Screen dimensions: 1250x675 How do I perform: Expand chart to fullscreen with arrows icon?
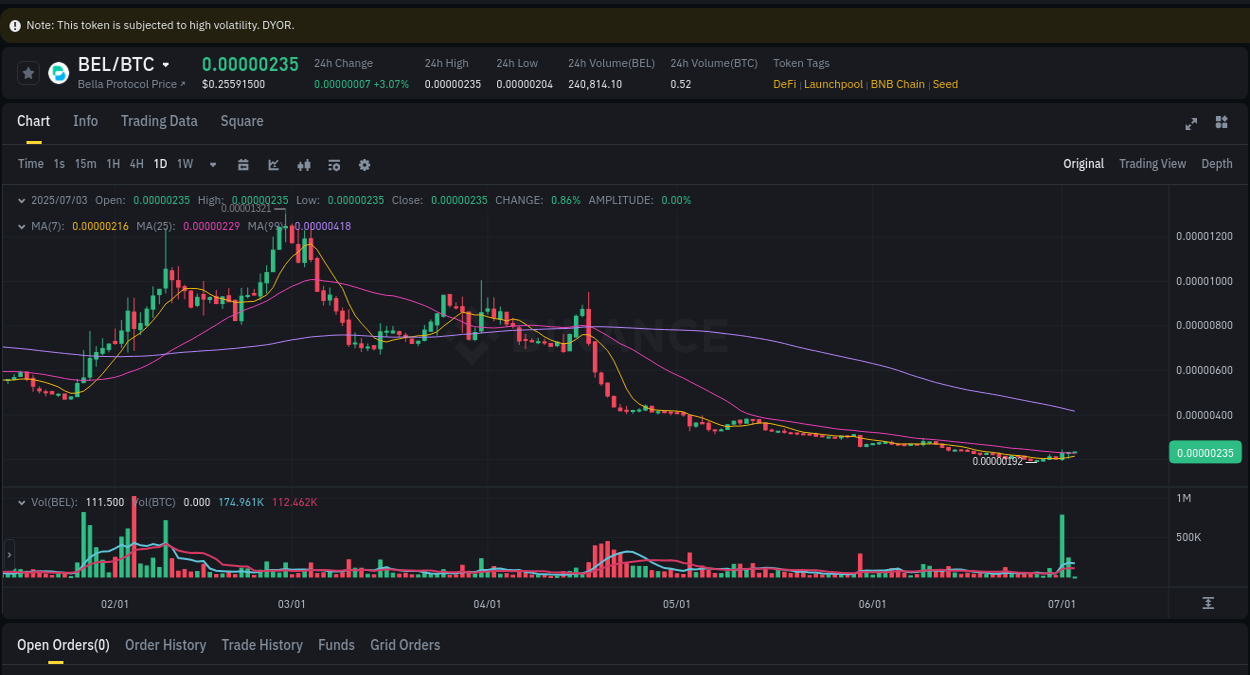point(1190,124)
